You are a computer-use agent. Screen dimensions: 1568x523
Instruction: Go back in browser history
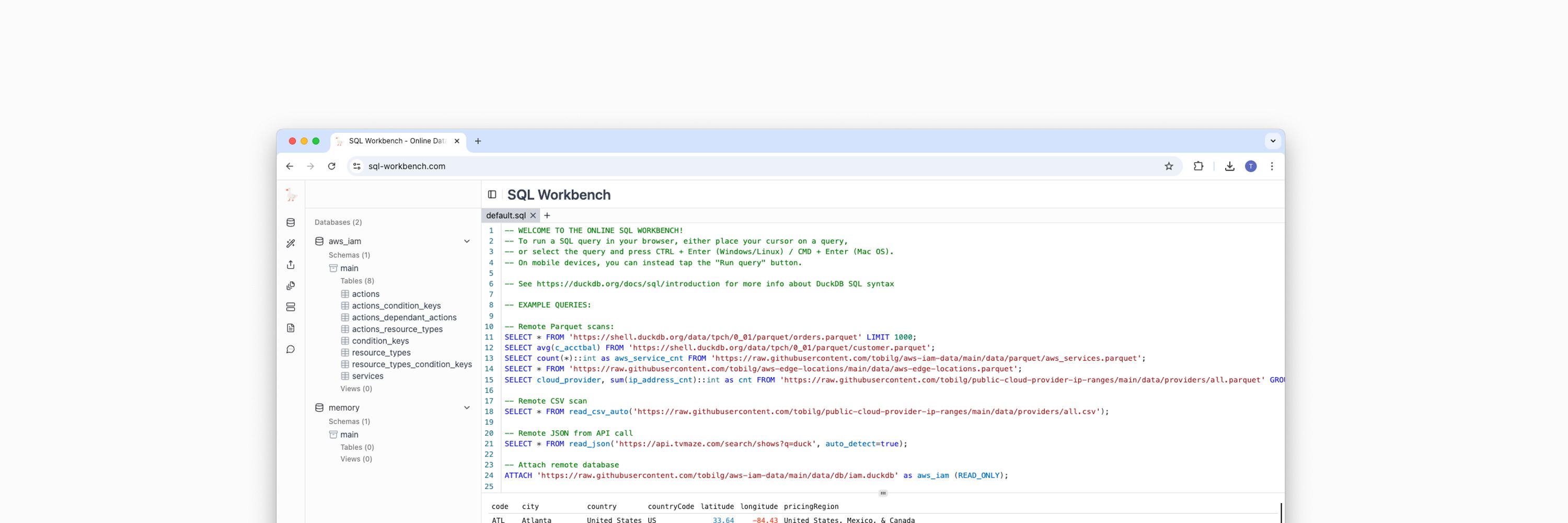[290, 166]
